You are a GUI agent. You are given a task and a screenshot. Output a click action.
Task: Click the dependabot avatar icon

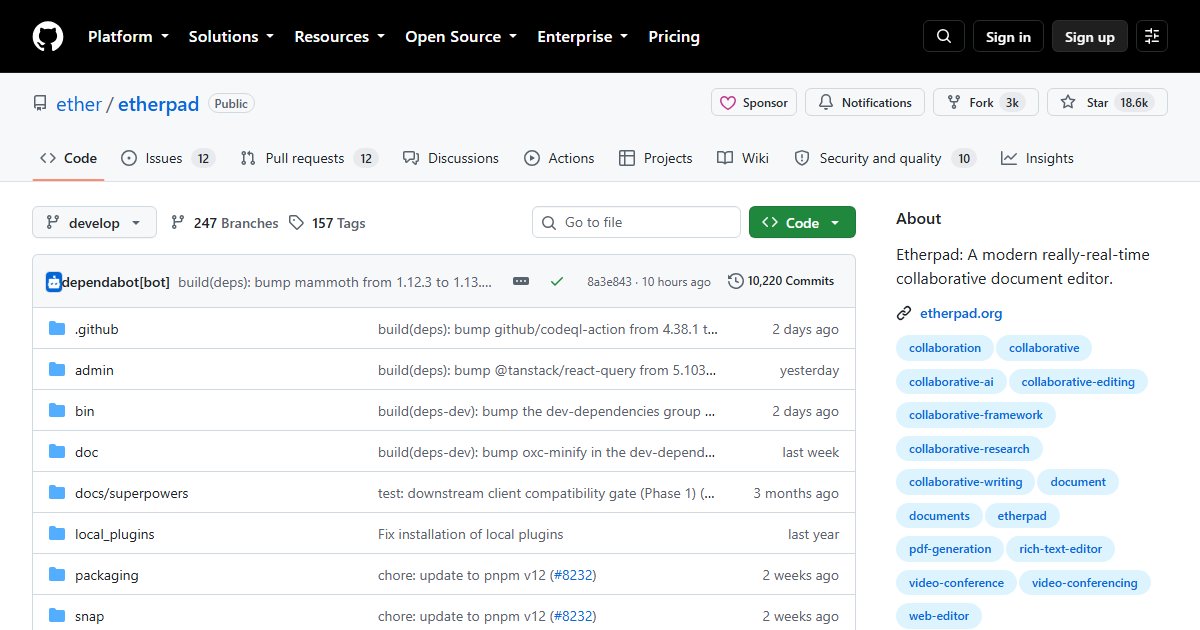coord(54,282)
